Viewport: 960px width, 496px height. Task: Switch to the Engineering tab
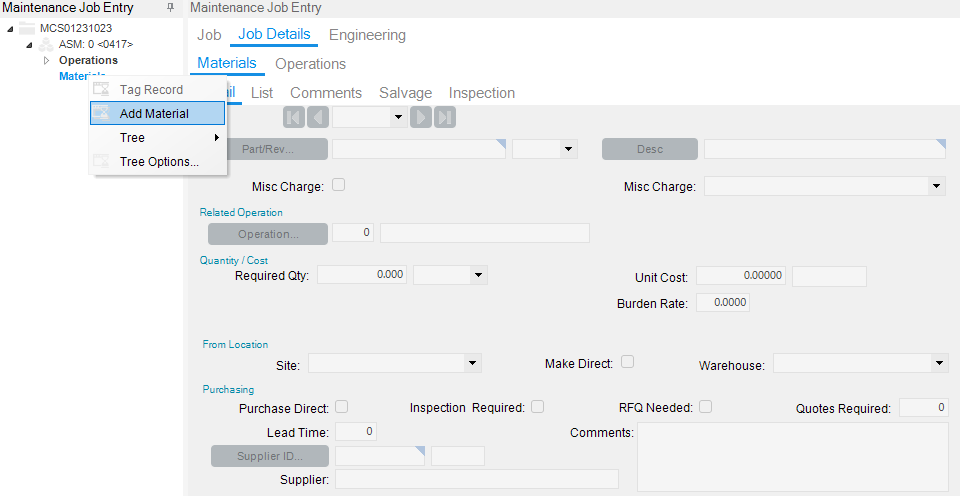[x=367, y=35]
